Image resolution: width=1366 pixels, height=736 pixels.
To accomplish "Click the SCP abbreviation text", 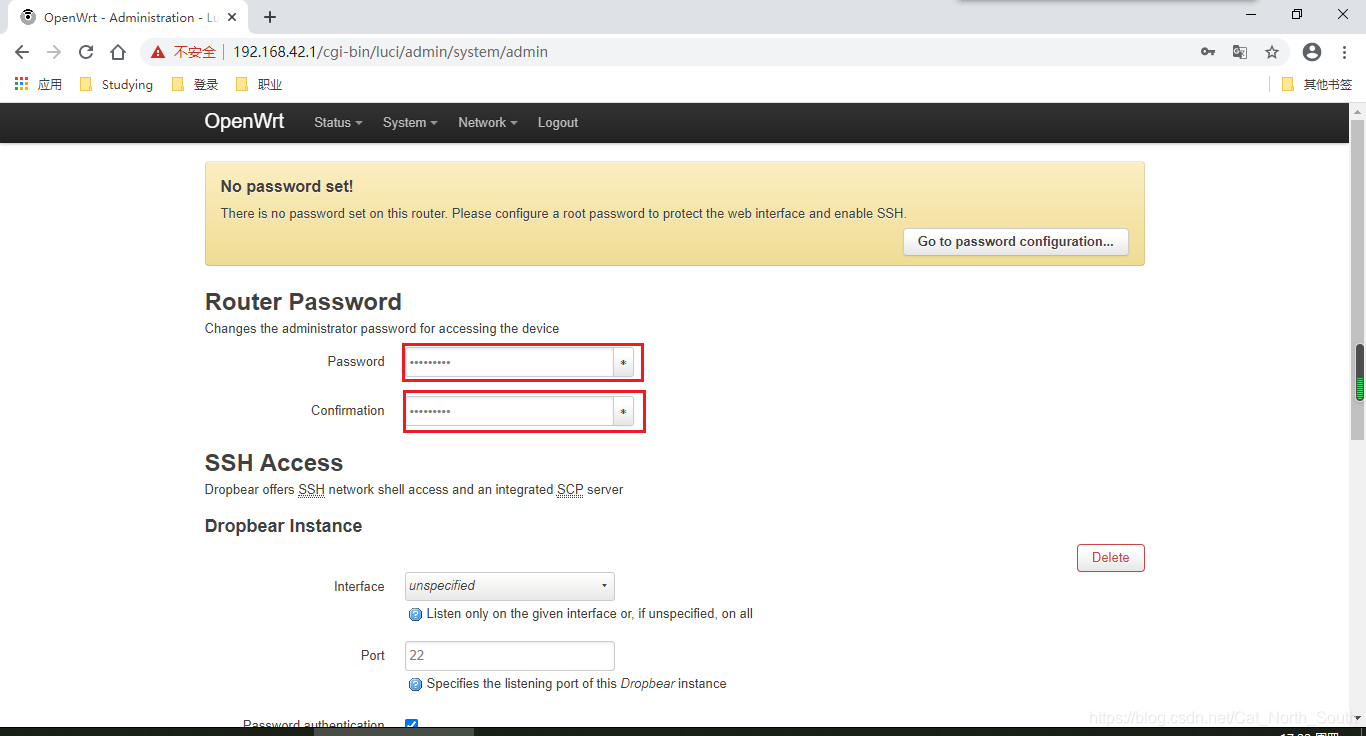I will [570, 490].
